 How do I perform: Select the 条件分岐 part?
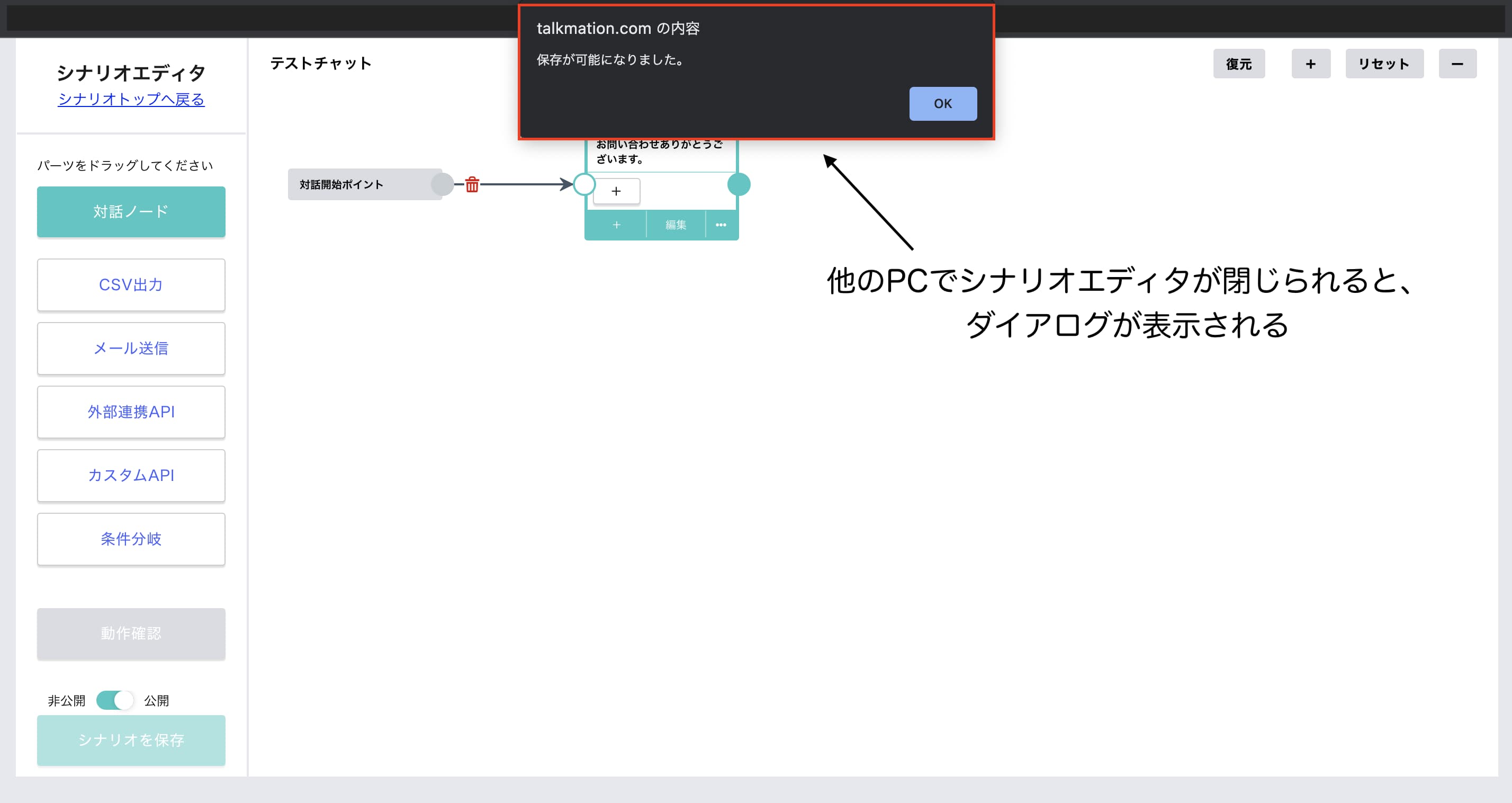click(131, 539)
